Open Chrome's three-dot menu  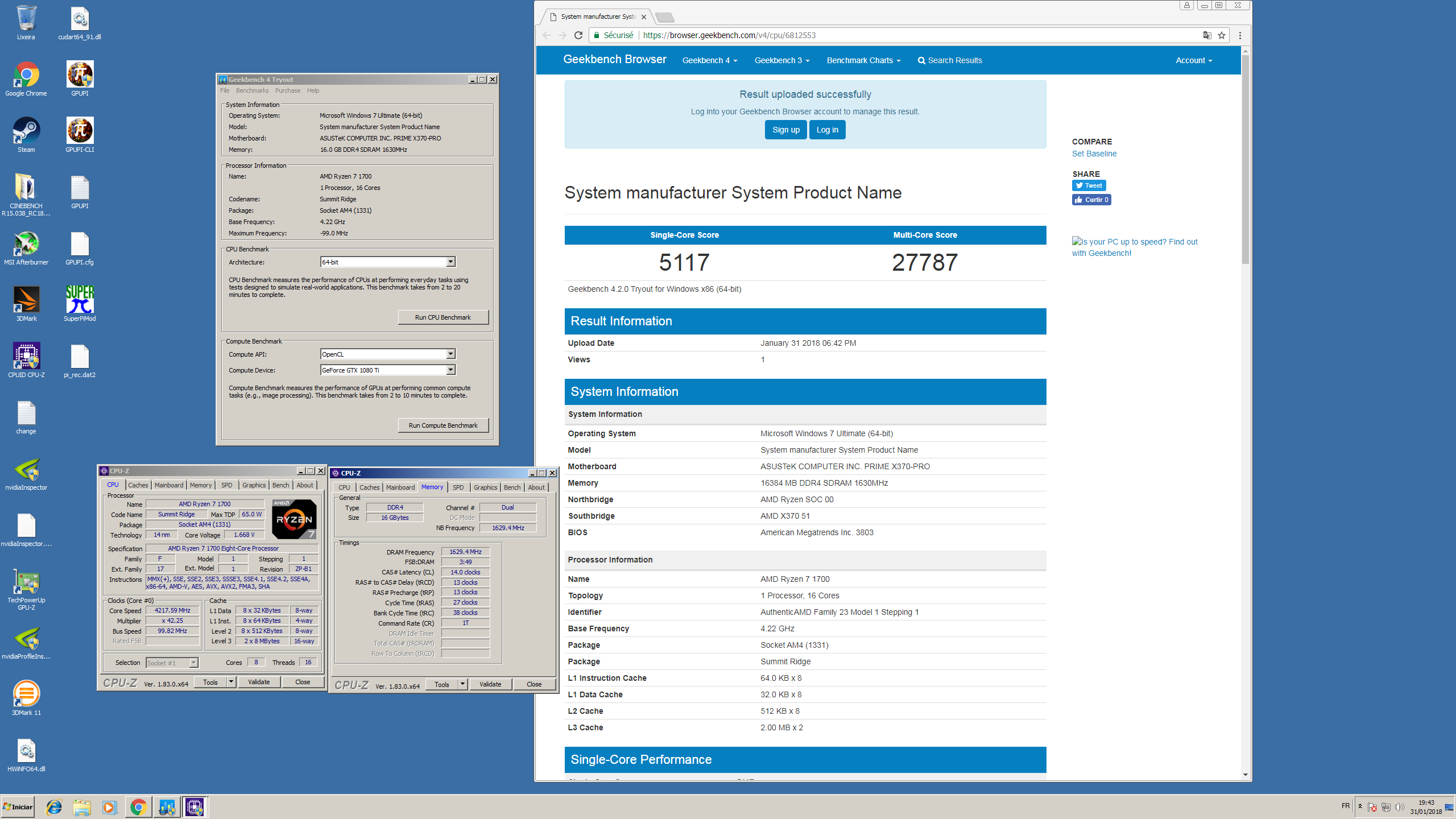click(x=1240, y=35)
